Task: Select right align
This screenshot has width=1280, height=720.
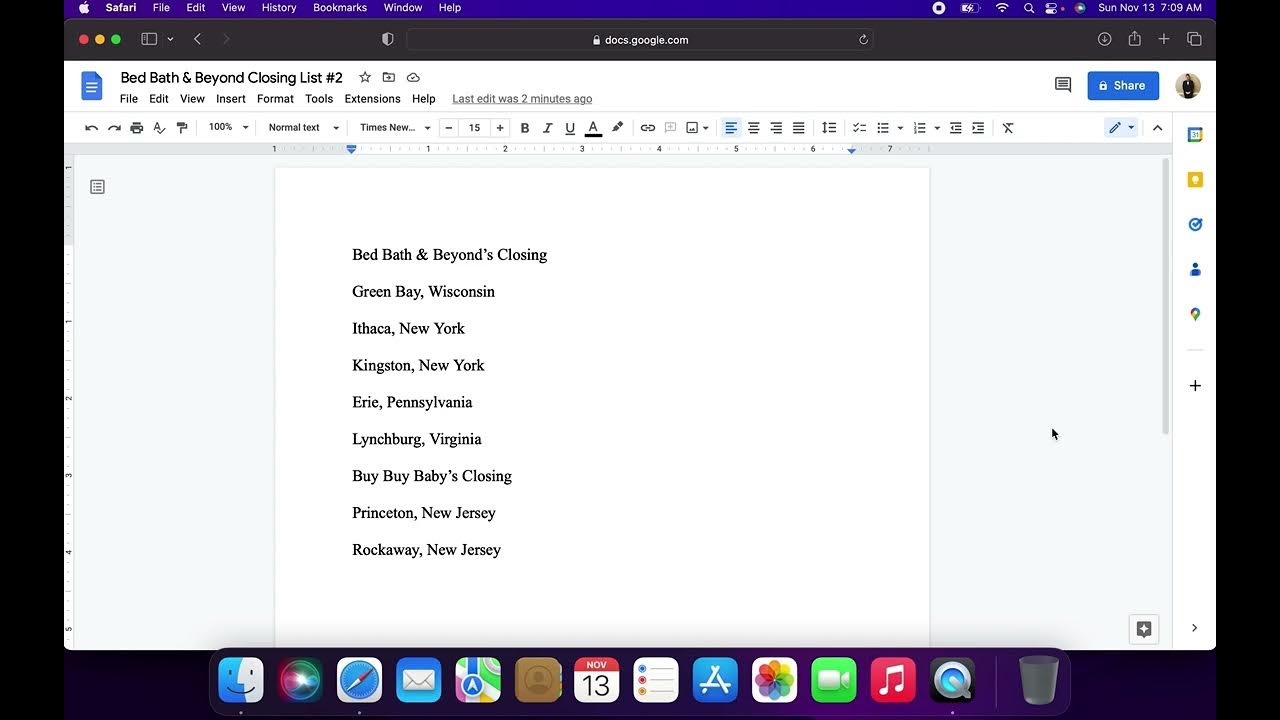Action: coord(776,128)
